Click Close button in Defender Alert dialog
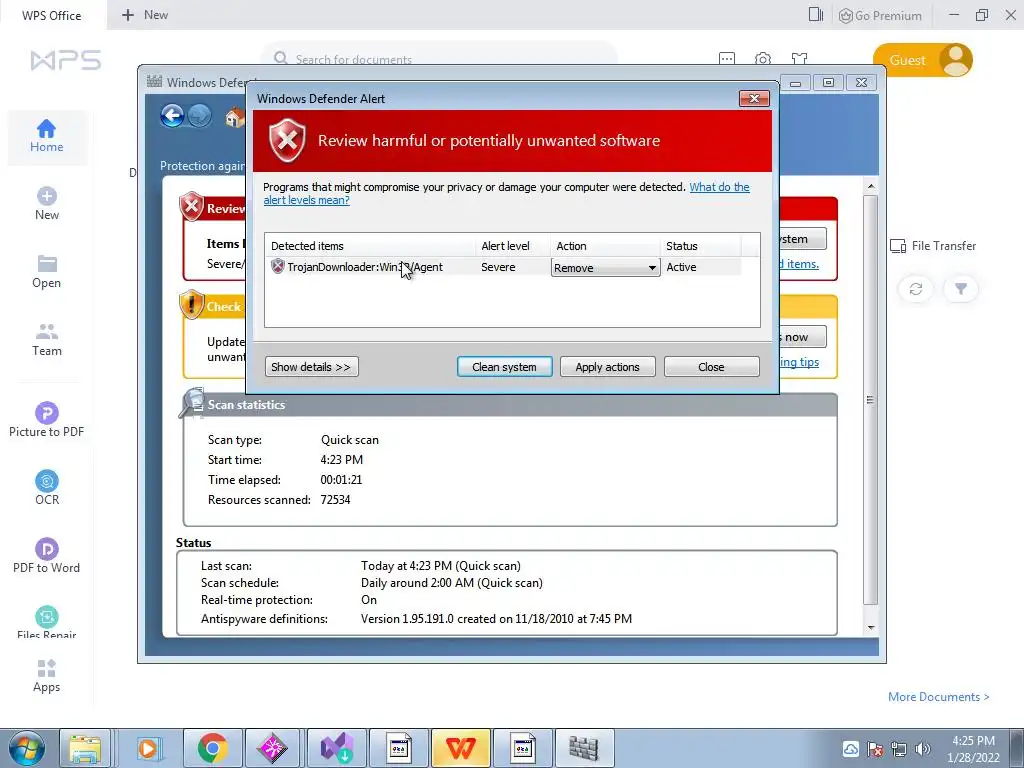1024x768 pixels. (x=711, y=366)
